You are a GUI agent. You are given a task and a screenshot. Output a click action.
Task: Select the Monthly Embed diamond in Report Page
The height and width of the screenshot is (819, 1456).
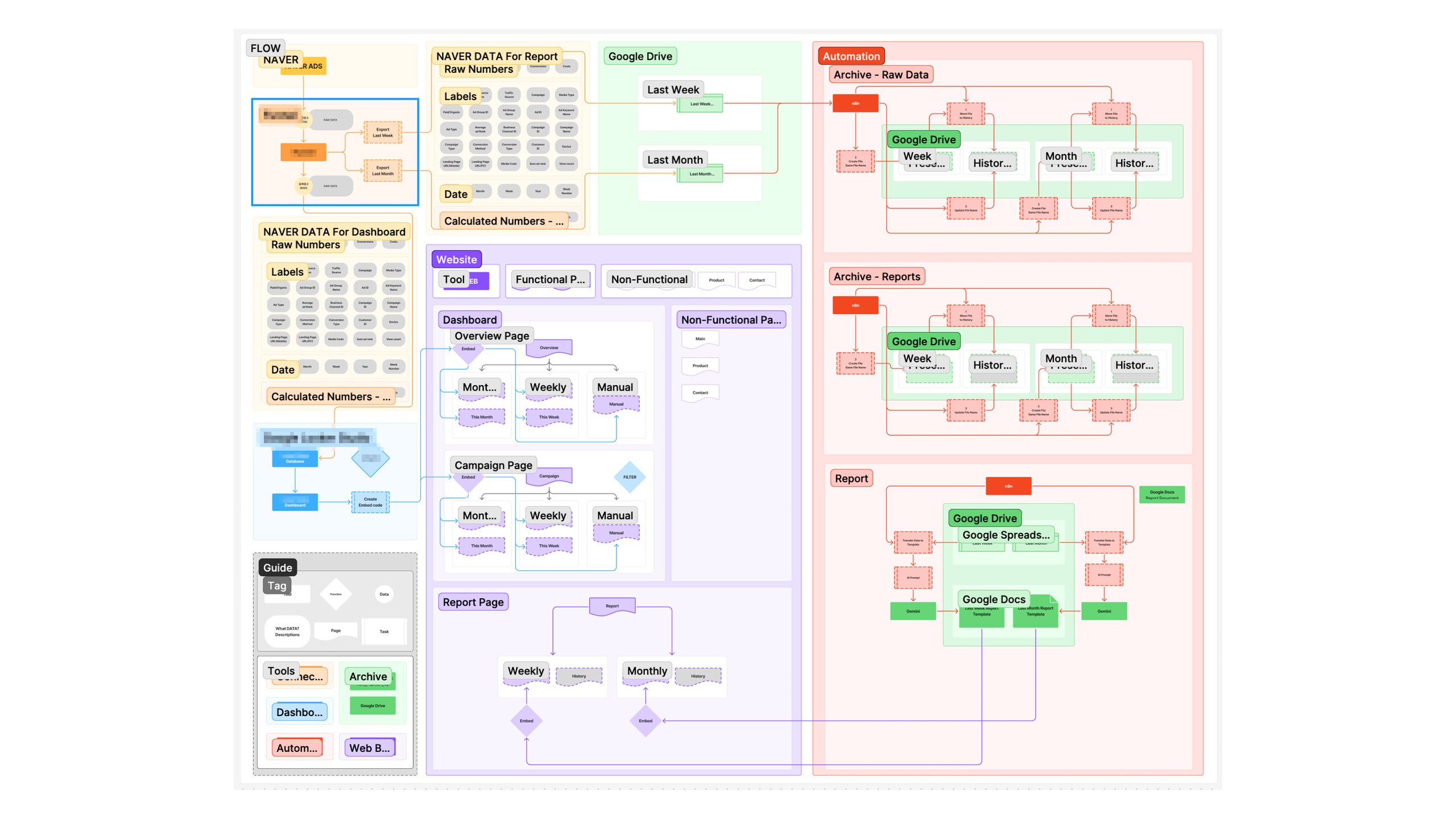pos(645,721)
